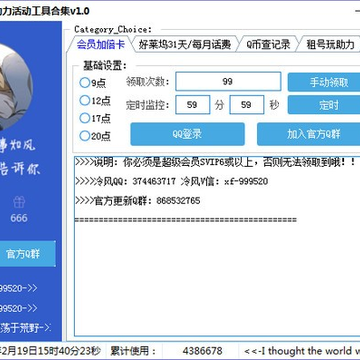Click the 冷风QQ: 374463717 log line

171,182
